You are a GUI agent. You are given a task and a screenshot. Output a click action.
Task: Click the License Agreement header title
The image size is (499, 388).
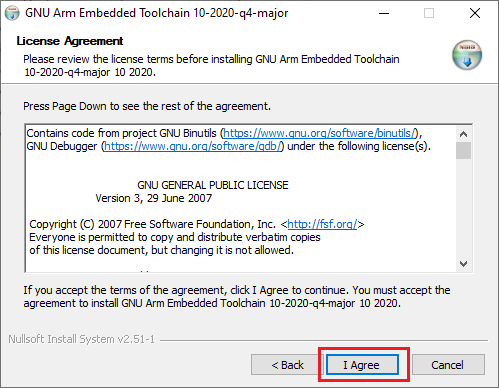[70, 41]
